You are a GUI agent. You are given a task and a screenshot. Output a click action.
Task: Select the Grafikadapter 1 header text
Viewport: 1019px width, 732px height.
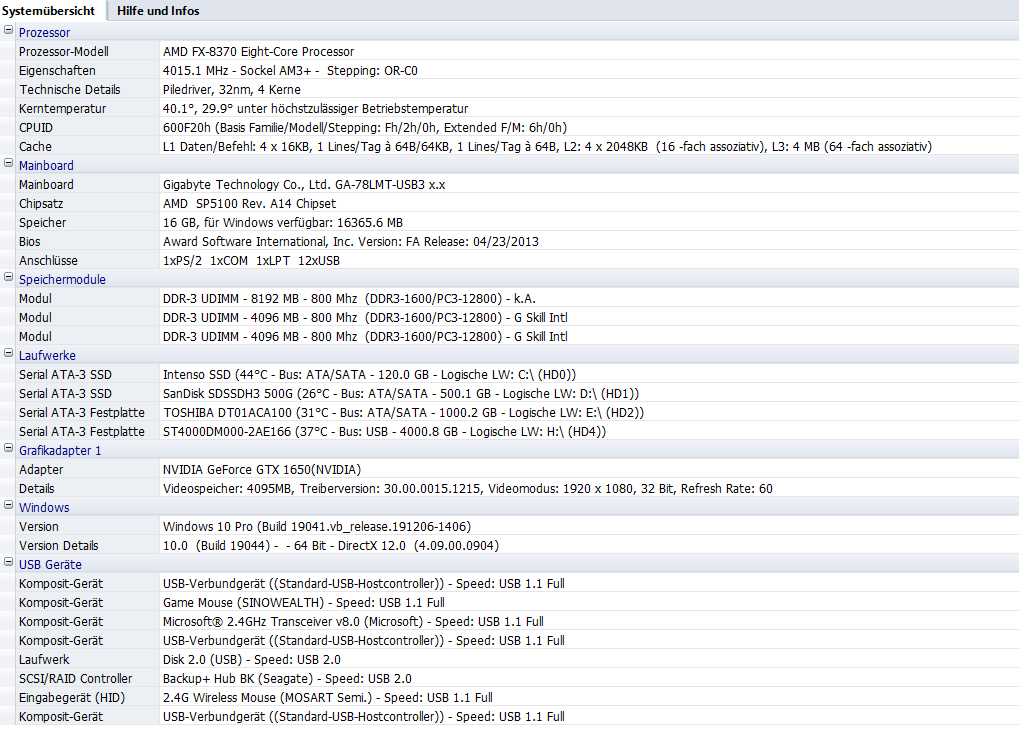point(60,451)
